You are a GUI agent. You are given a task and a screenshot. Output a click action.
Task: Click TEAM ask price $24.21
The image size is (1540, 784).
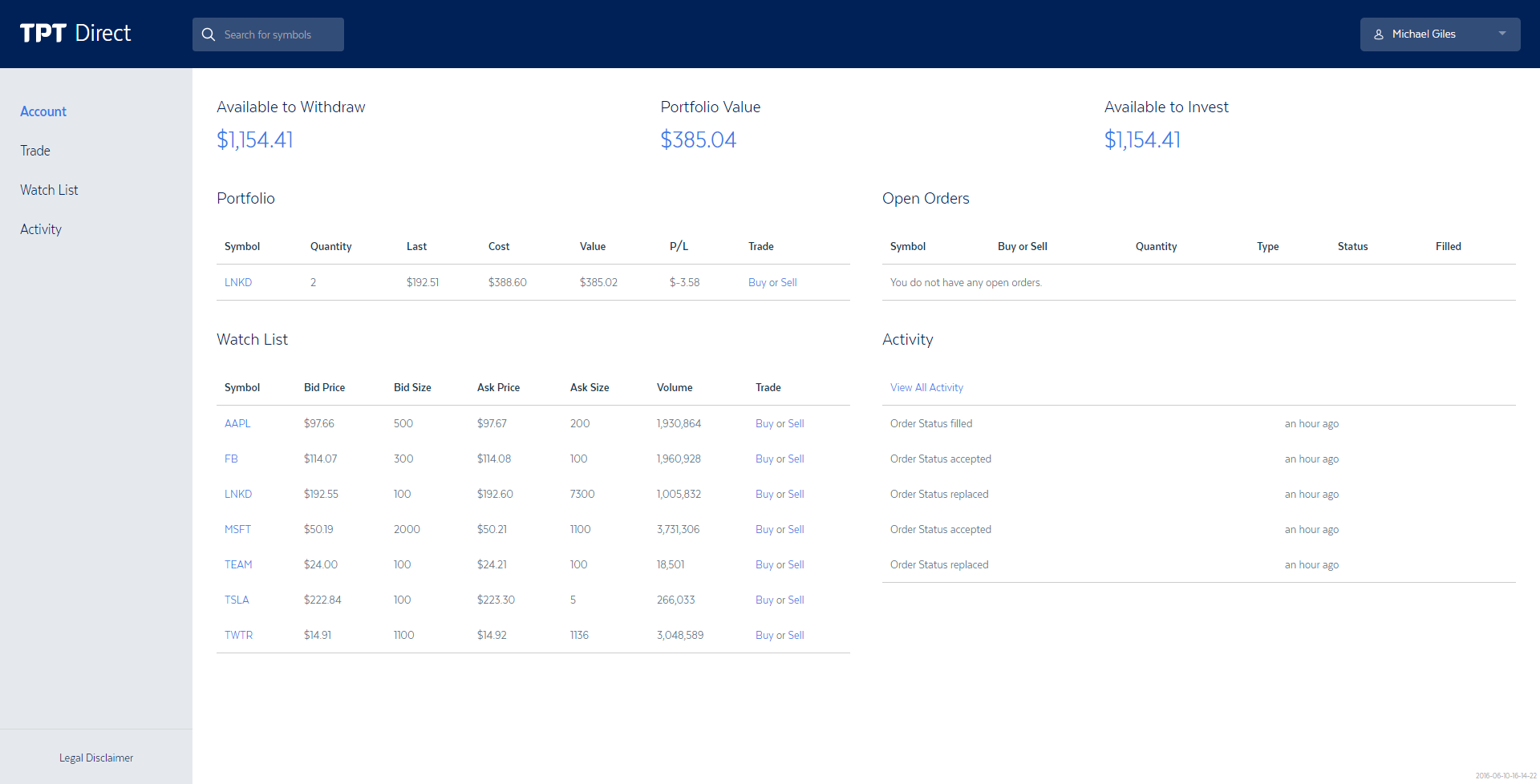(x=492, y=564)
